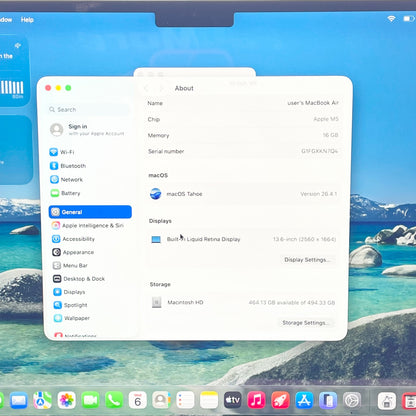Click Sign in with Apple Account
This screenshot has width=416, height=416.
(87, 130)
